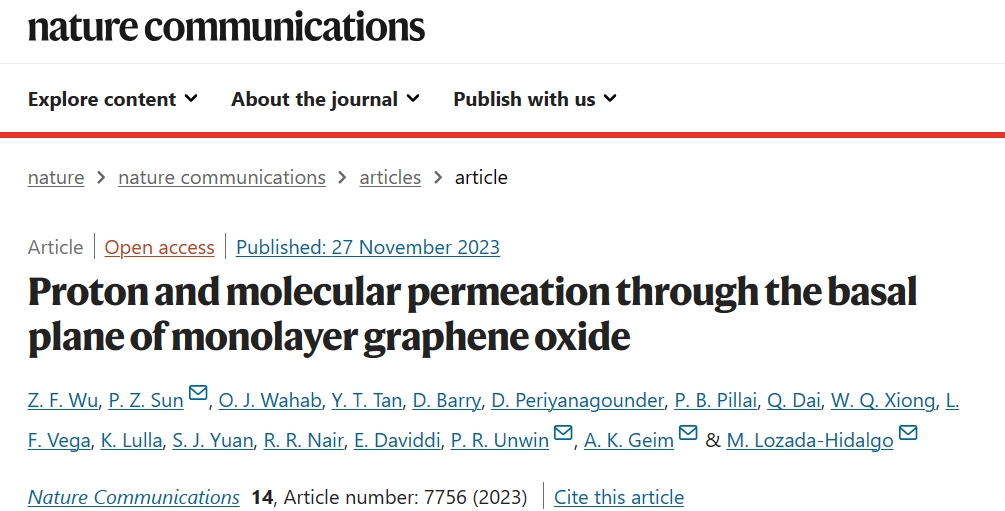The height and width of the screenshot is (511, 1005).
Task: Open author Z. F. Wu's profile
Action: 63,401
